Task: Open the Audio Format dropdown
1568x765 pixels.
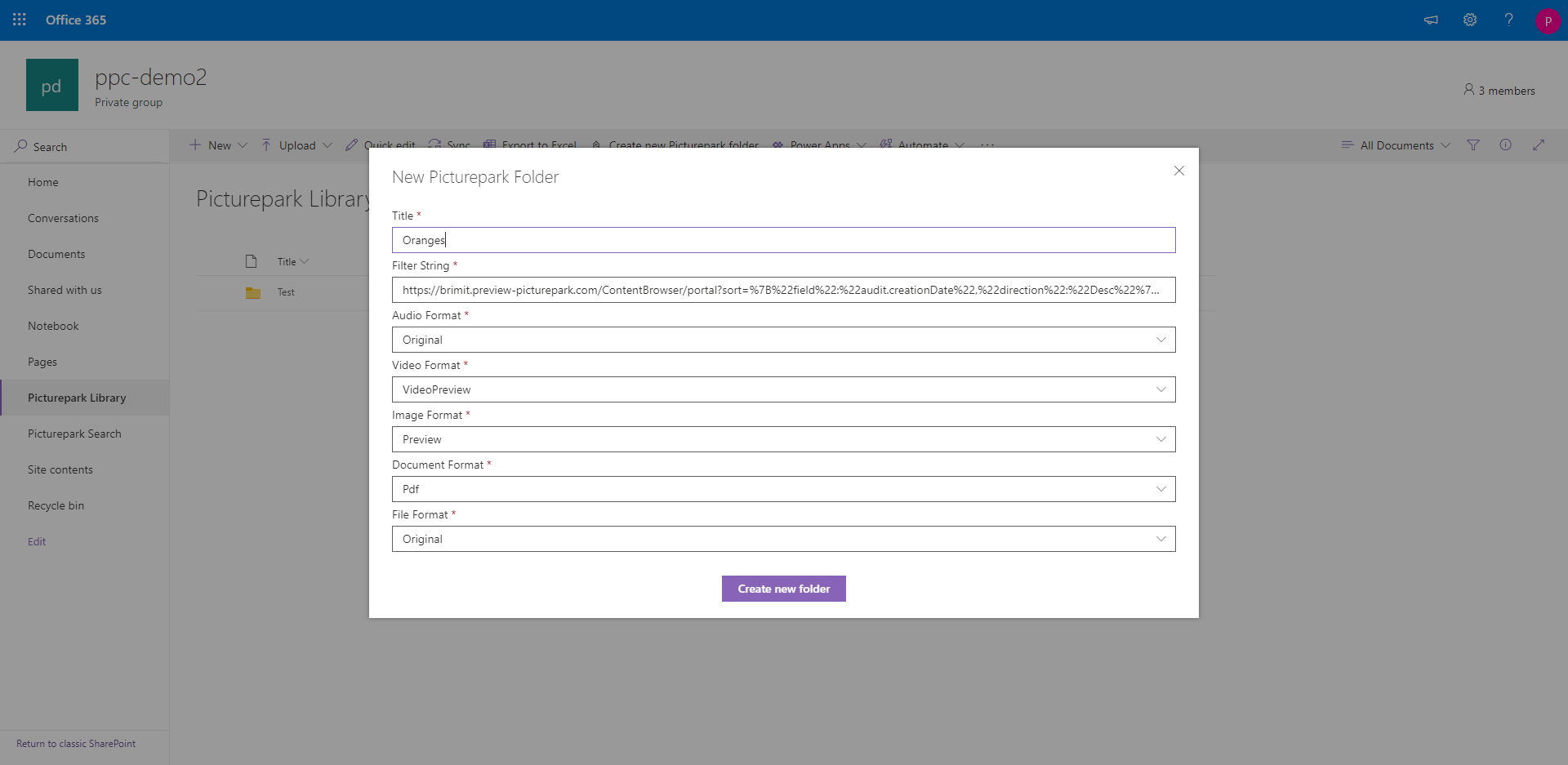Action: point(784,340)
